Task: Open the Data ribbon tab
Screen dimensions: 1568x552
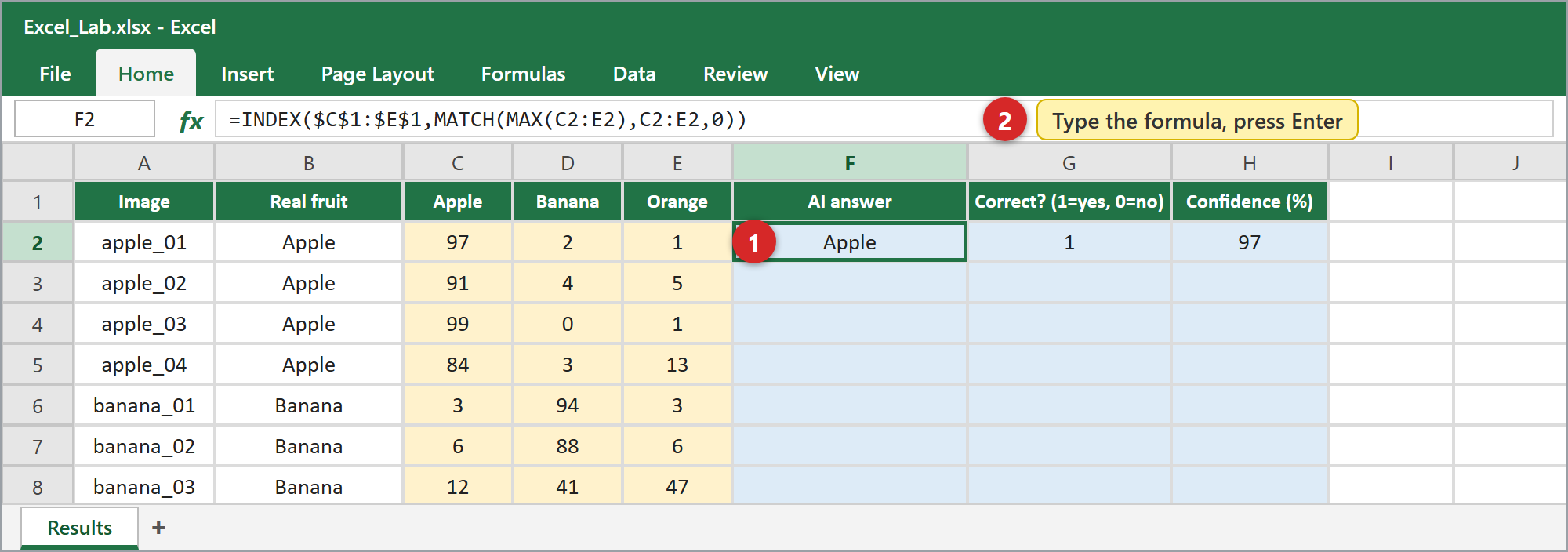Action: [x=634, y=74]
